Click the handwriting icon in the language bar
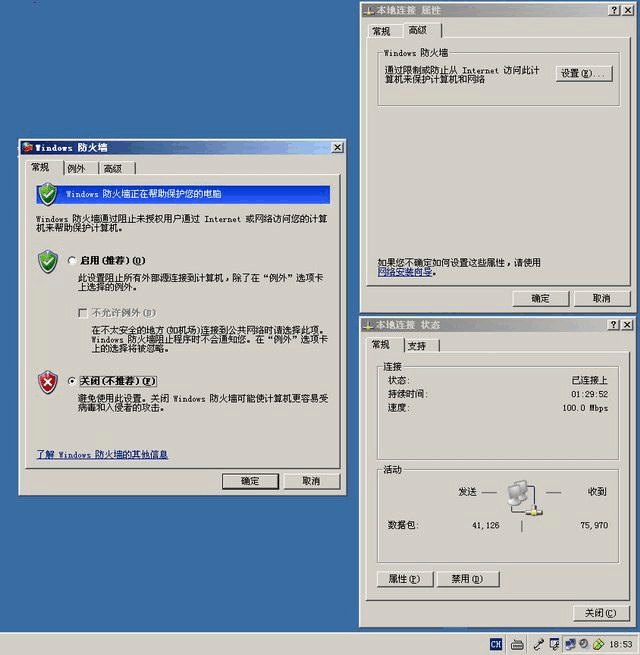The image size is (640, 655). point(553,644)
